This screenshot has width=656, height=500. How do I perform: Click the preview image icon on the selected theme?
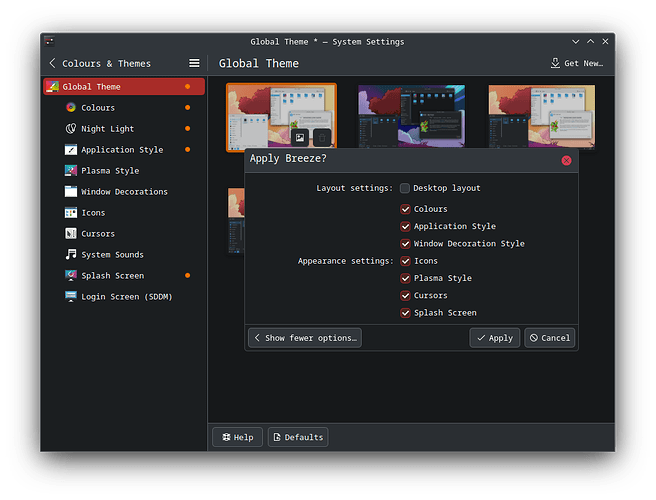pyautogui.click(x=300, y=137)
